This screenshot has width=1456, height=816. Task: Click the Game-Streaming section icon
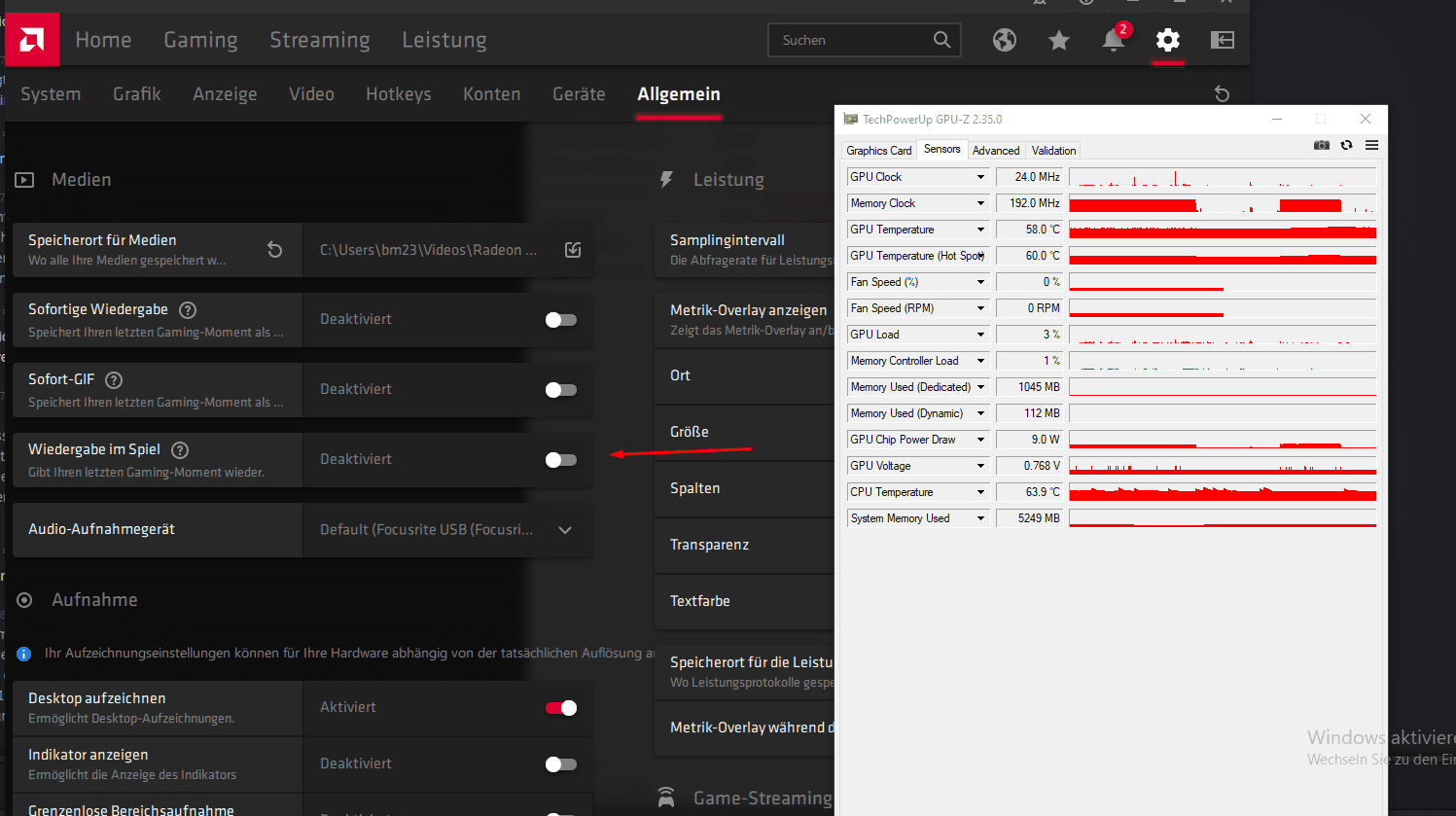[x=666, y=798]
